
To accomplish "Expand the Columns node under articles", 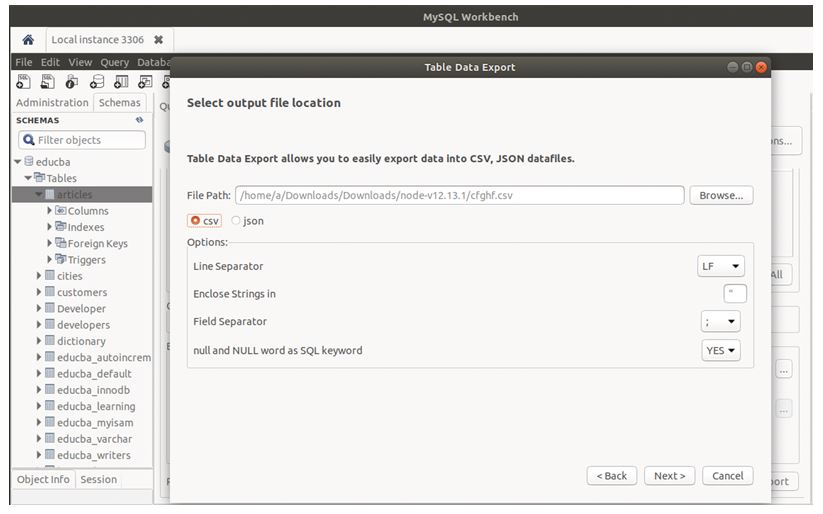I will click(50, 211).
